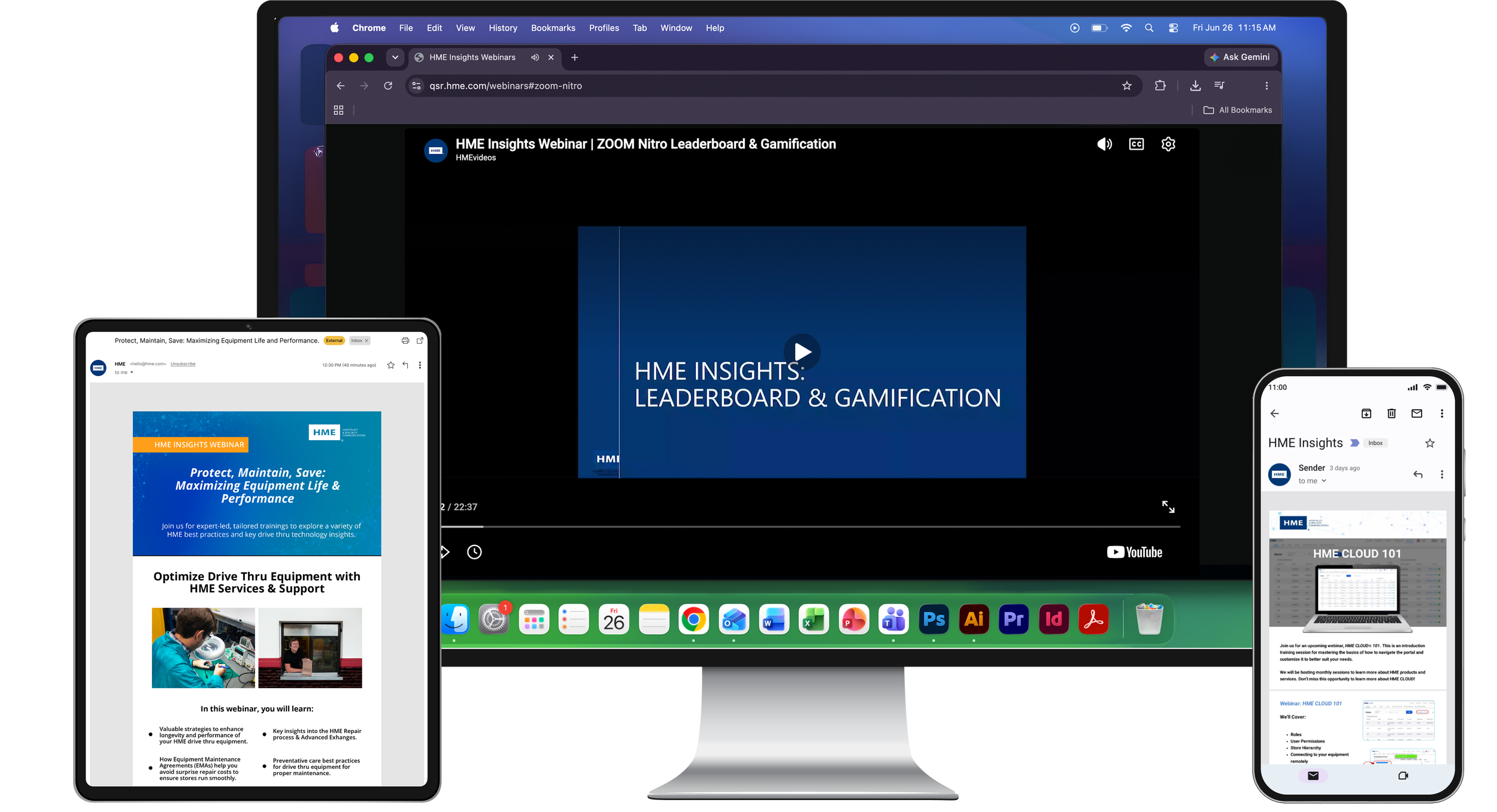The image size is (1497, 812).
Task: Open a new Chrome tab
Action: [x=575, y=57]
